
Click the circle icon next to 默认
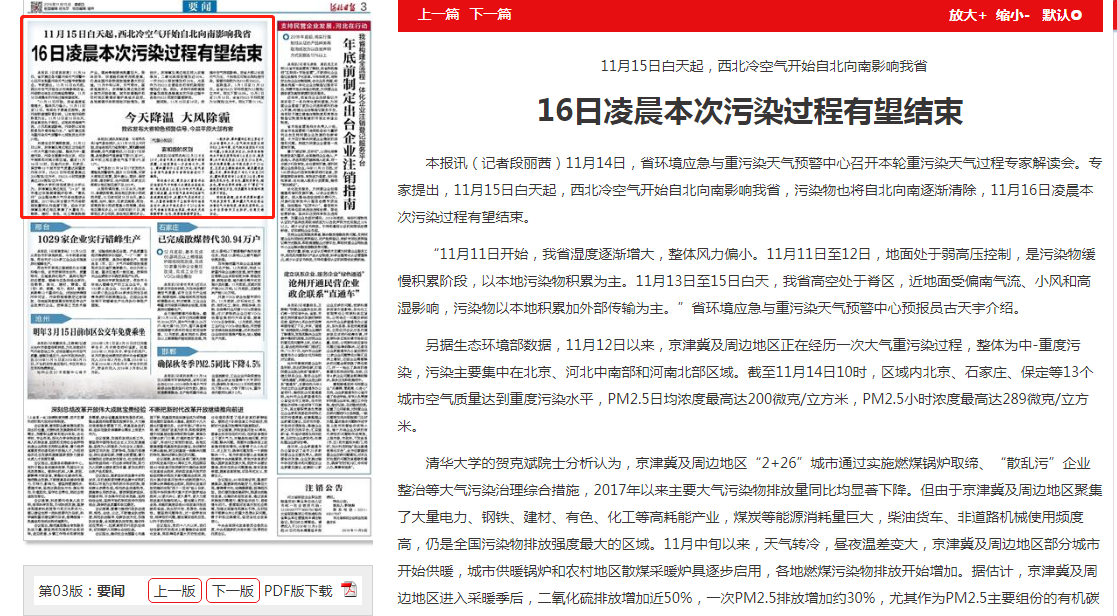[1076, 15]
